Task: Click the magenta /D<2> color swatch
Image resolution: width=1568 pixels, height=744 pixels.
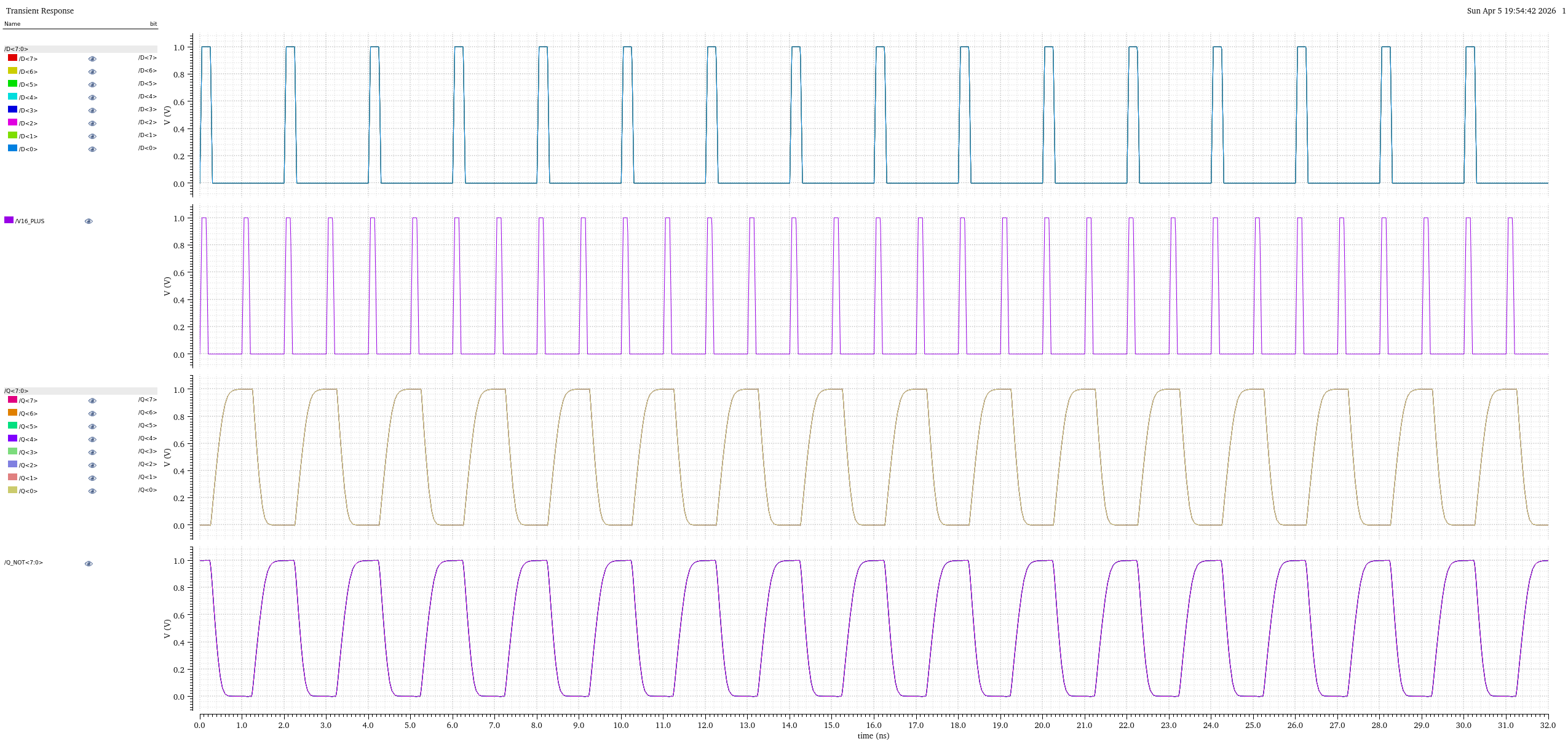Action: pyautogui.click(x=12, y=122)
